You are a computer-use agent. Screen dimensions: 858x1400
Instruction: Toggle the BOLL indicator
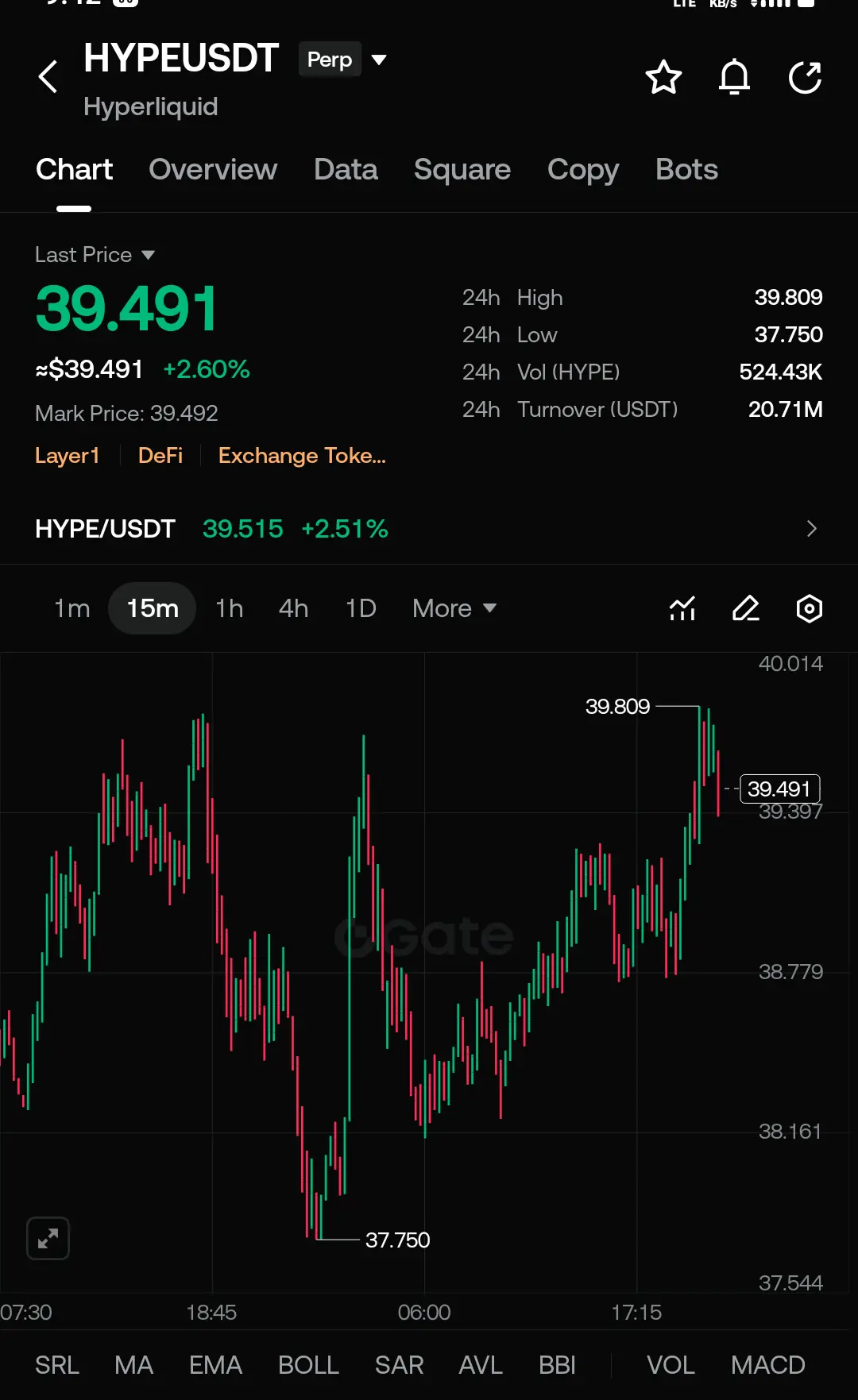click(x=308, y=1365)
